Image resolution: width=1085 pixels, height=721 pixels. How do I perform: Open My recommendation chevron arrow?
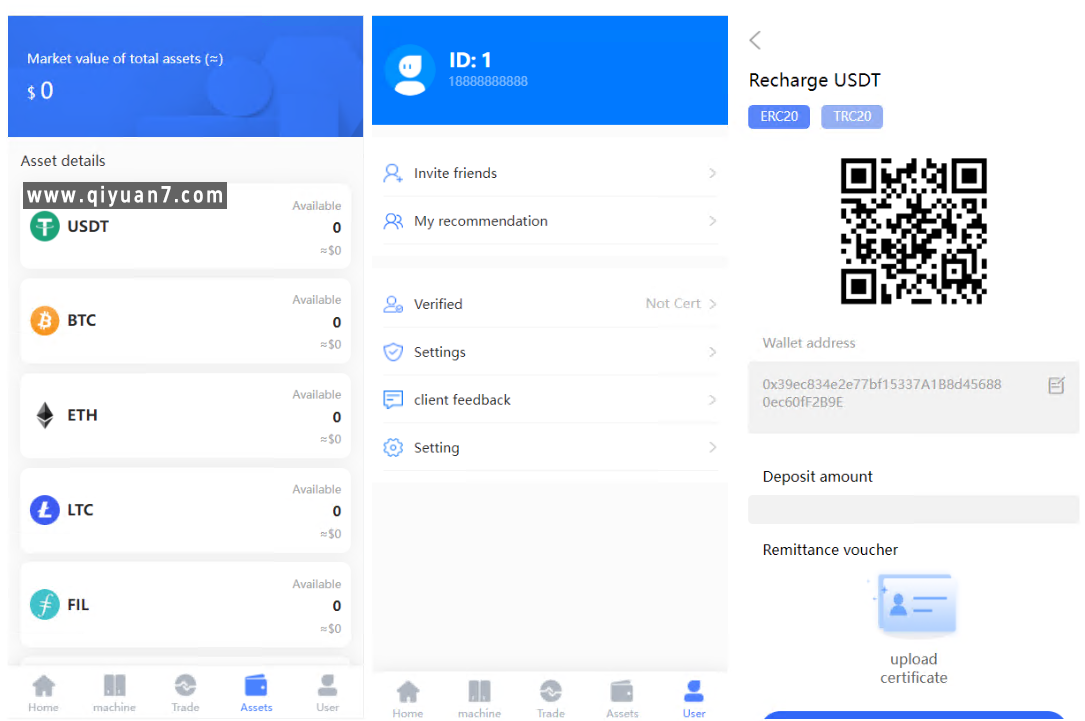point(712,221)
